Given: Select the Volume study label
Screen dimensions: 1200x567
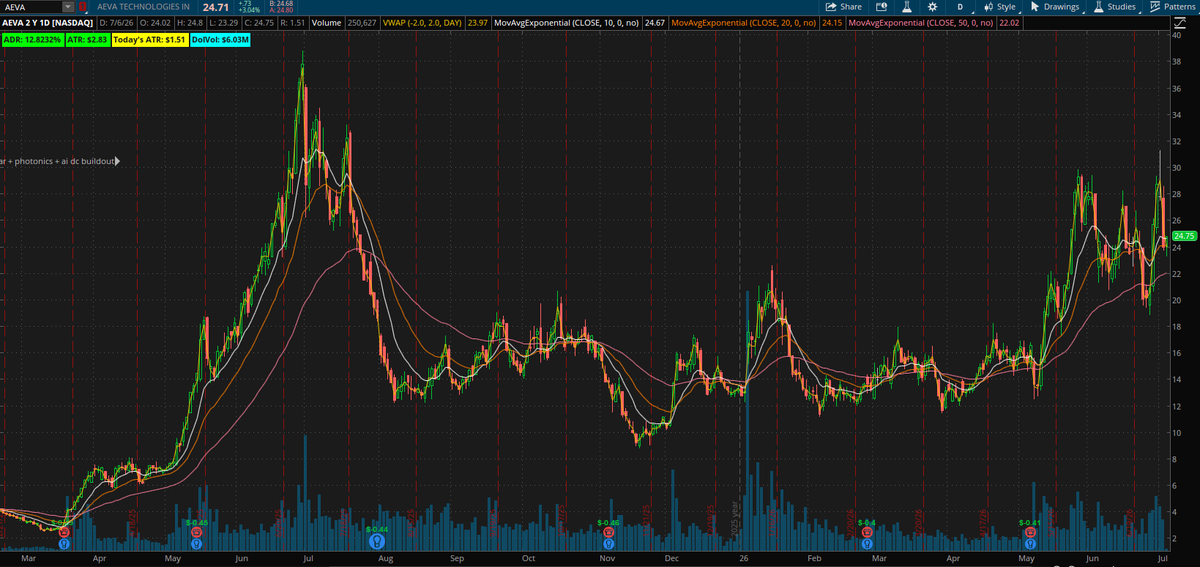Looking at the screenshot, I should tap(324, 22).
